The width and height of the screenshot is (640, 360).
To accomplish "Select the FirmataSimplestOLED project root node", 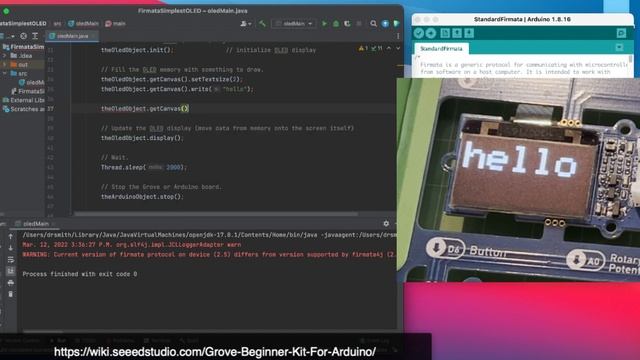I will point(23,47).
